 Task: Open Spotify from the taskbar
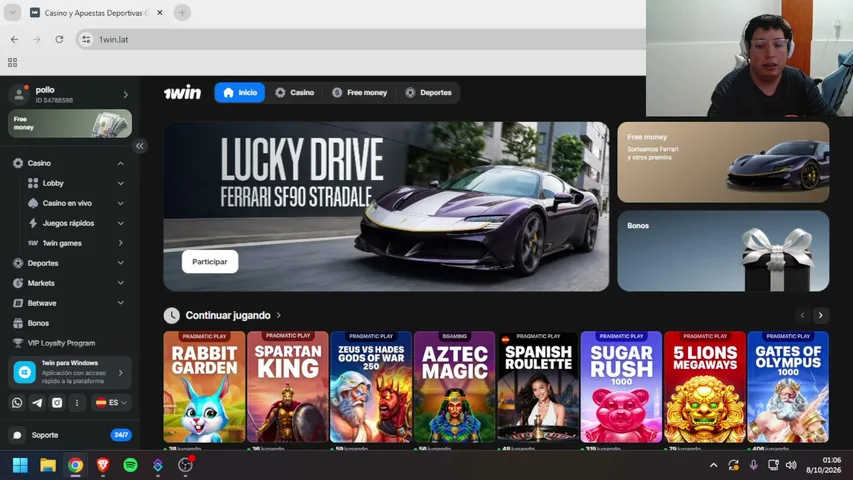tap(130, 465)
